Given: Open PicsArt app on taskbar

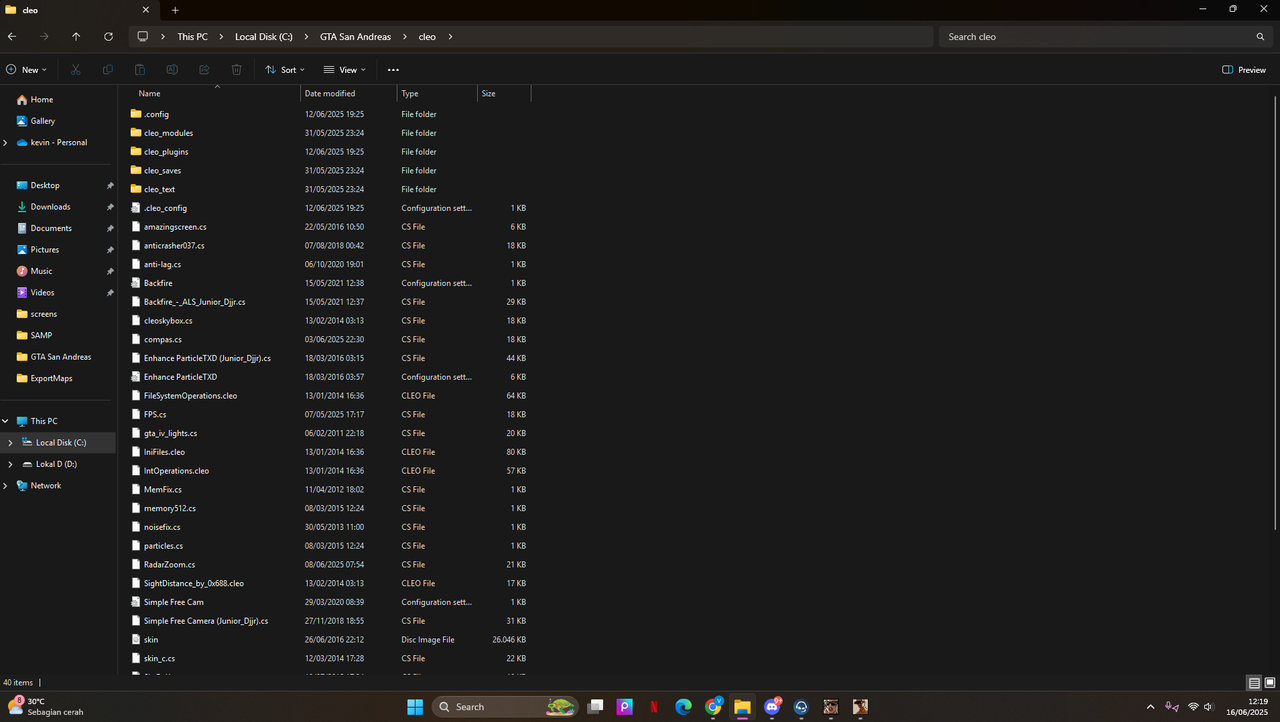Looking at the screenshot, I should tap(625, 706).
